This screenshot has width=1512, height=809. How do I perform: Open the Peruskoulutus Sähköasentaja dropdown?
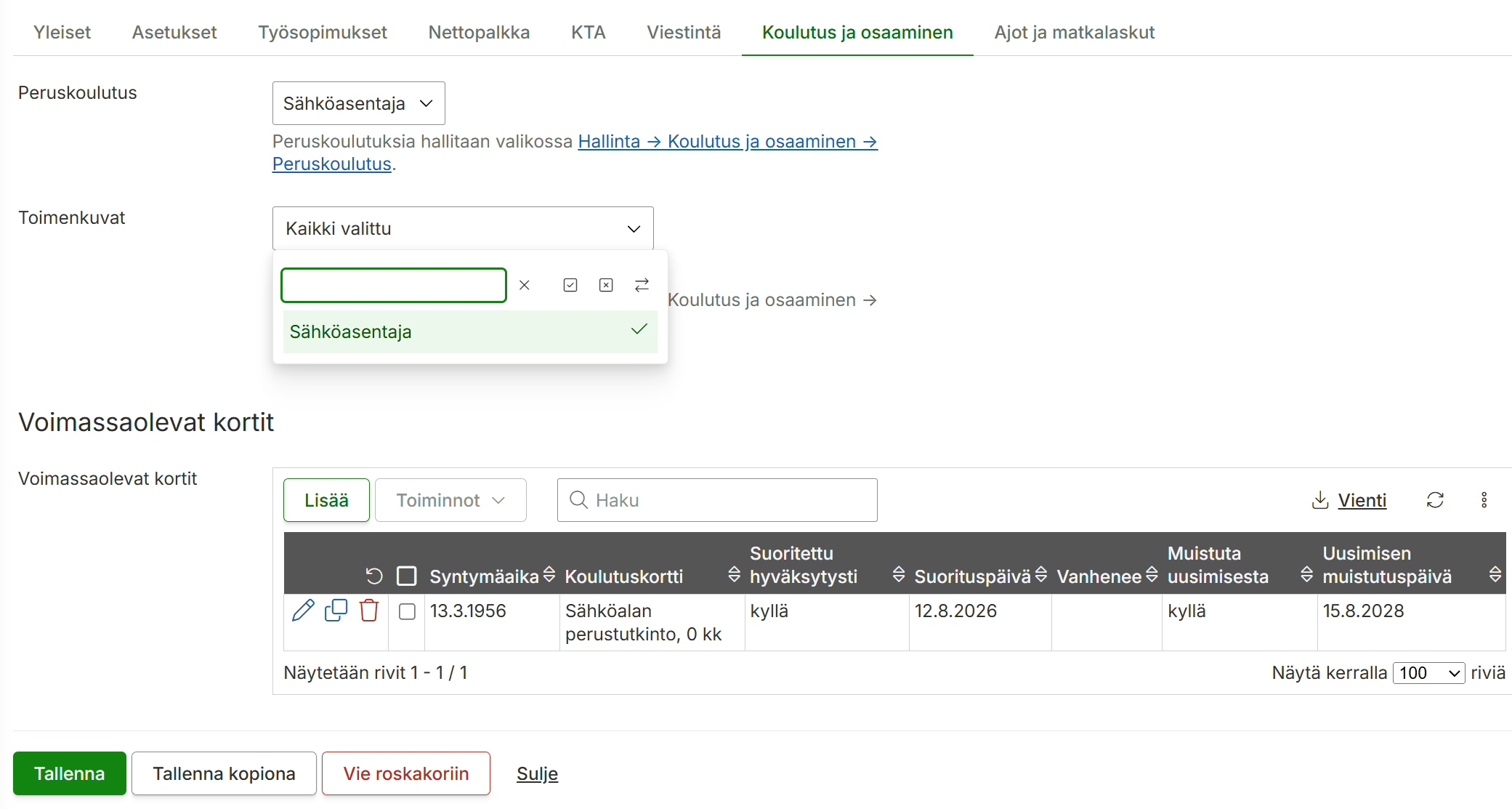(359, 103)
